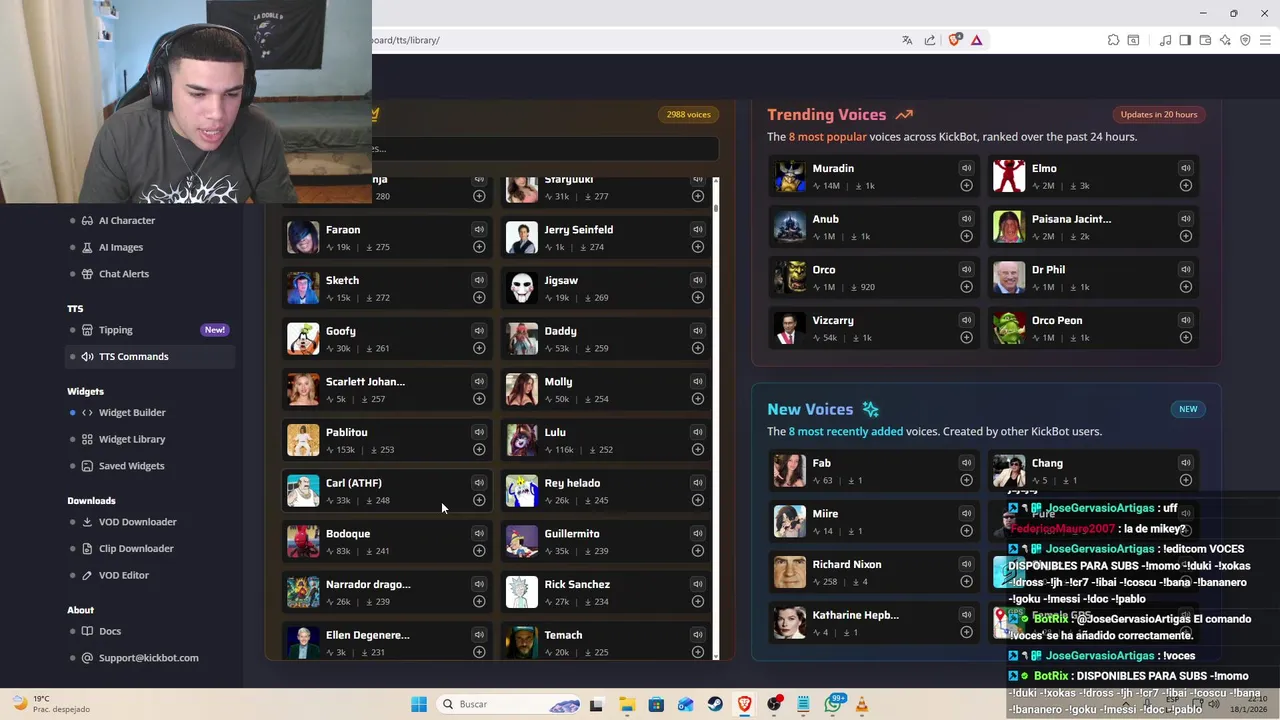Viewport: 1280px width, 720px height.
Task: Click the translate page icon in address bar
Action: tap(907, 40)
